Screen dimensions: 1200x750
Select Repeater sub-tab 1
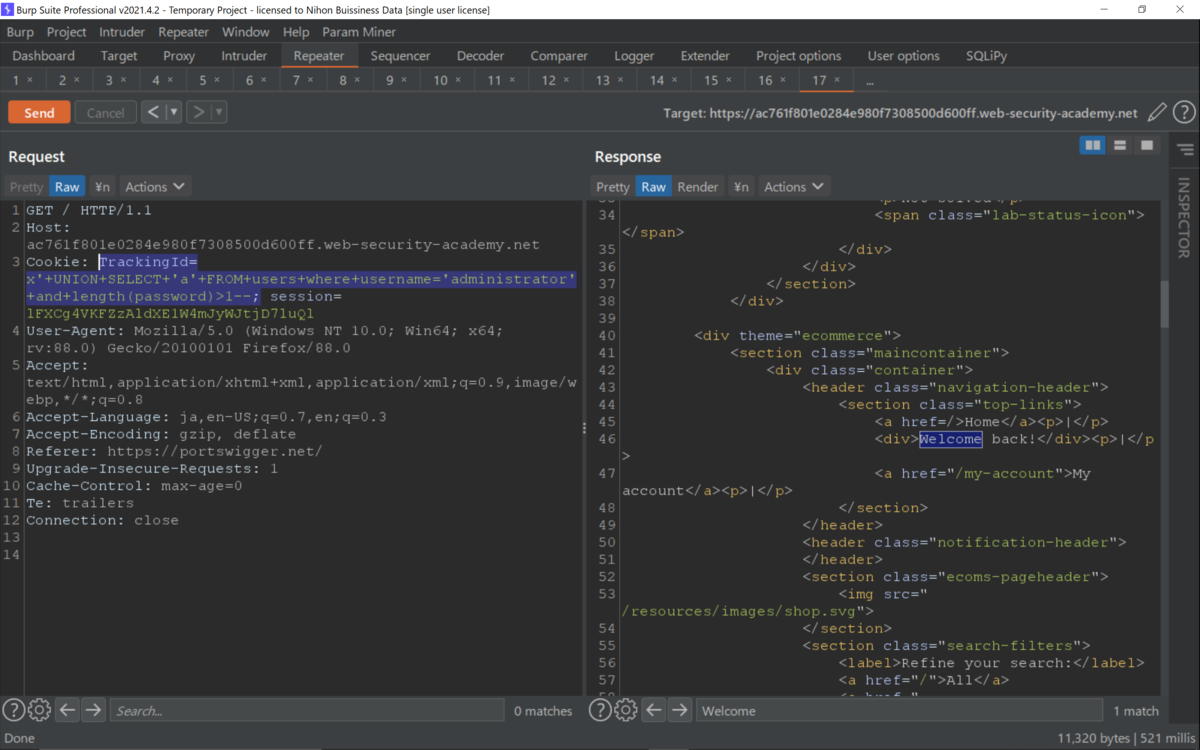(16, 80)
